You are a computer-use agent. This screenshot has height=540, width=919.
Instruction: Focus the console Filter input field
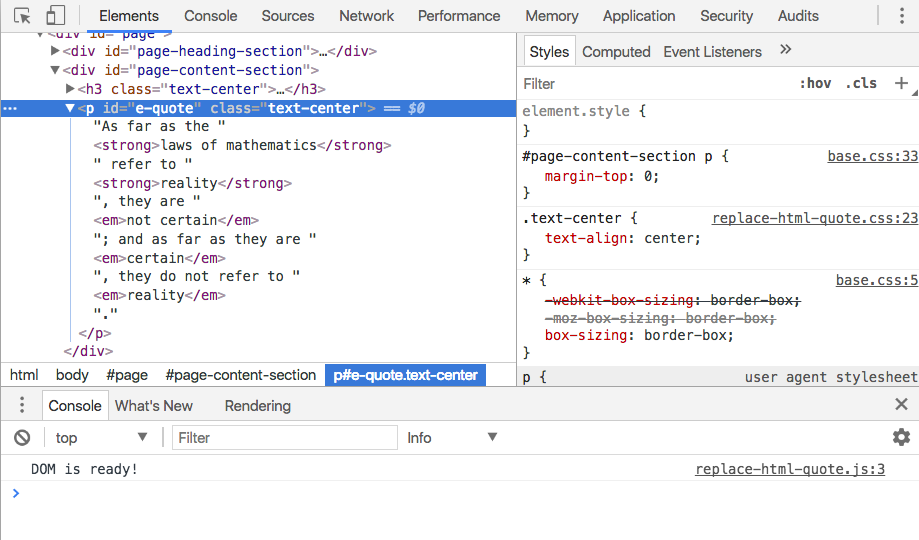pyautogui.click(x=285, y=437)
